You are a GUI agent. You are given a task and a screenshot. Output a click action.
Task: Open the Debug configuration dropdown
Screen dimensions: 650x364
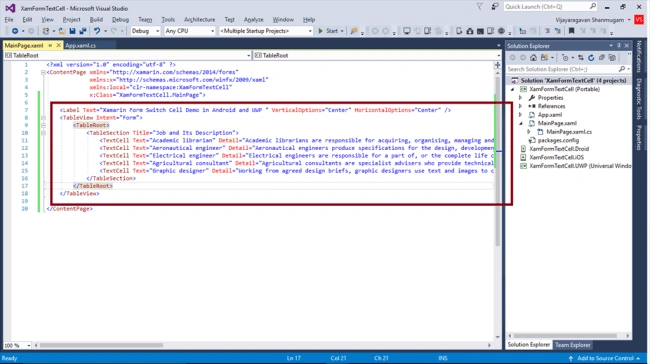[x=145, y=31]
